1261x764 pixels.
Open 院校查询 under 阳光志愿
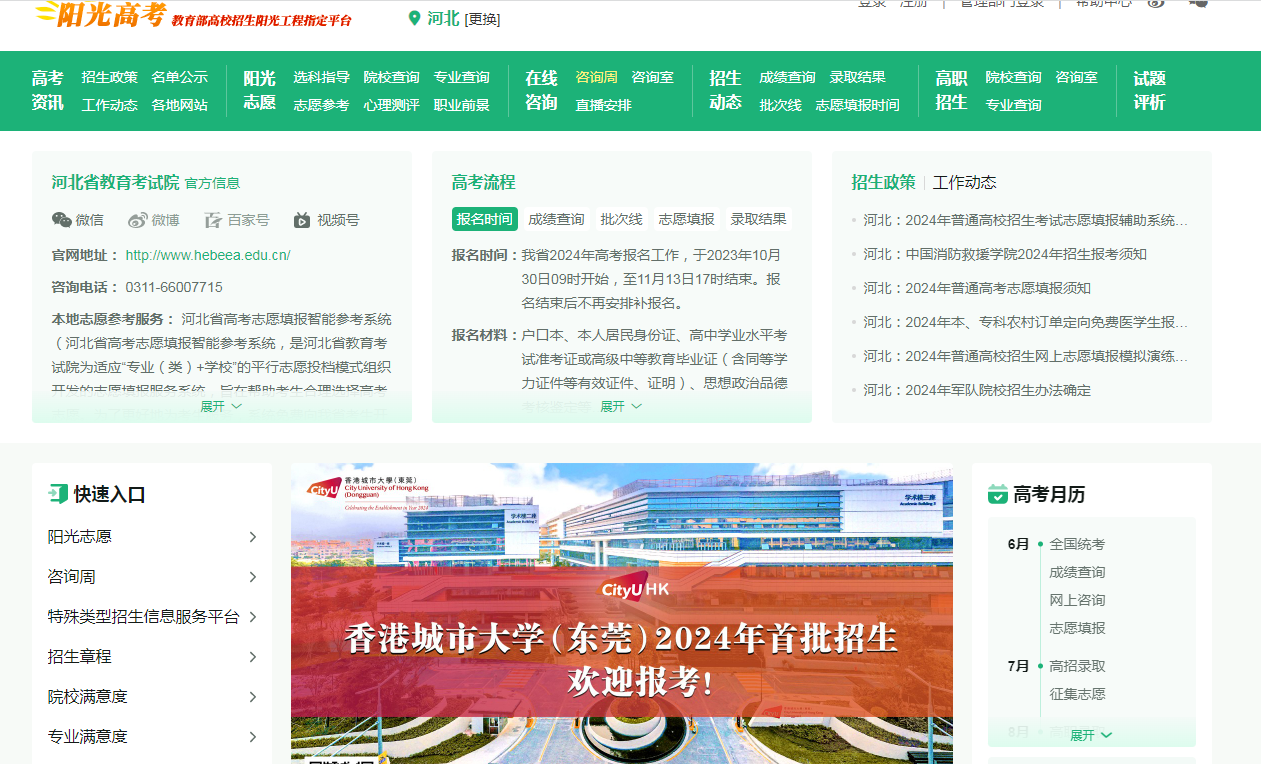coord(392,77)
